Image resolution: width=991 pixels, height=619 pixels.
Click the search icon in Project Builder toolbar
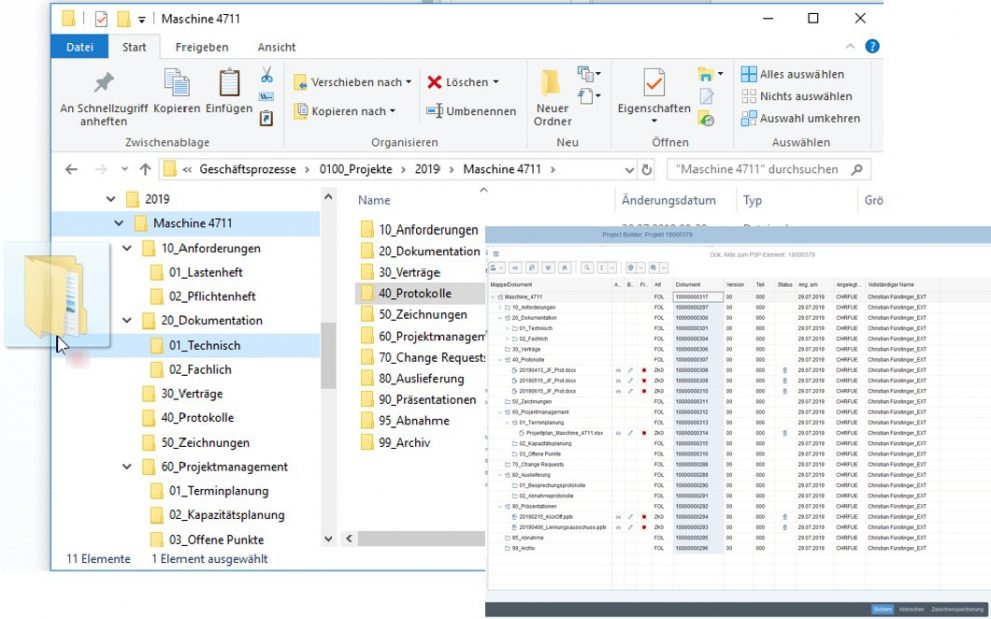coord(587,268)
